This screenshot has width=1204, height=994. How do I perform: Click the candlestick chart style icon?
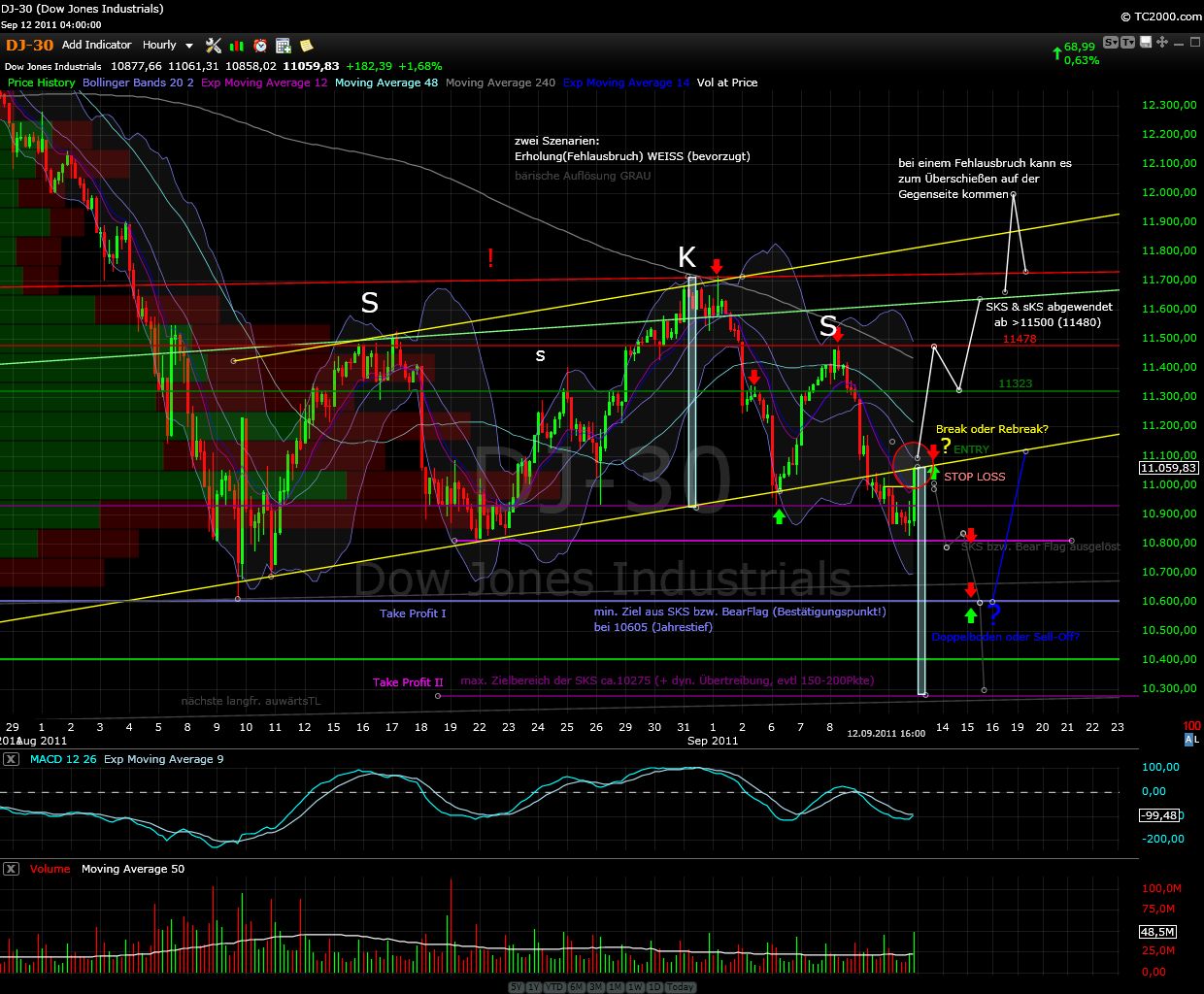tap(237, 46)
